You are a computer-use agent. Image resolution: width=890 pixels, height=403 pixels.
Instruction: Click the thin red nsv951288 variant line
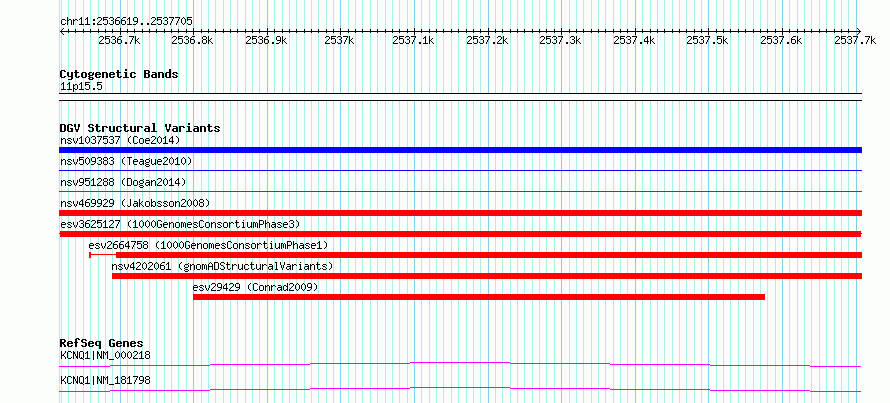point(460,191)
